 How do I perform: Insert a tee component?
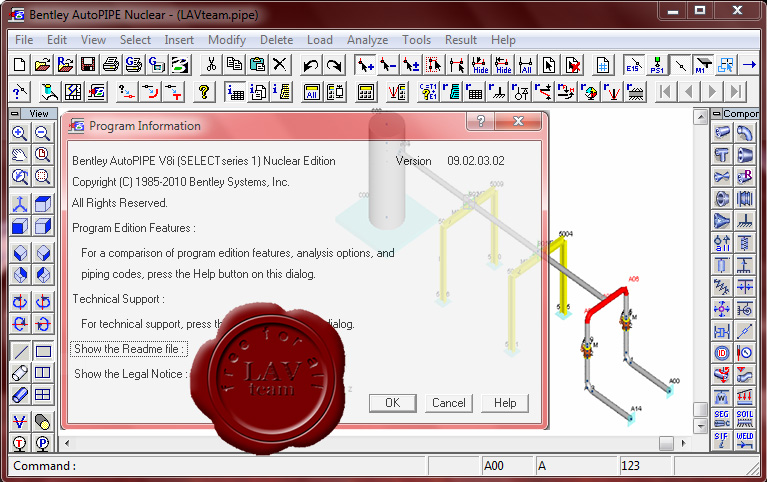[722, 155]
